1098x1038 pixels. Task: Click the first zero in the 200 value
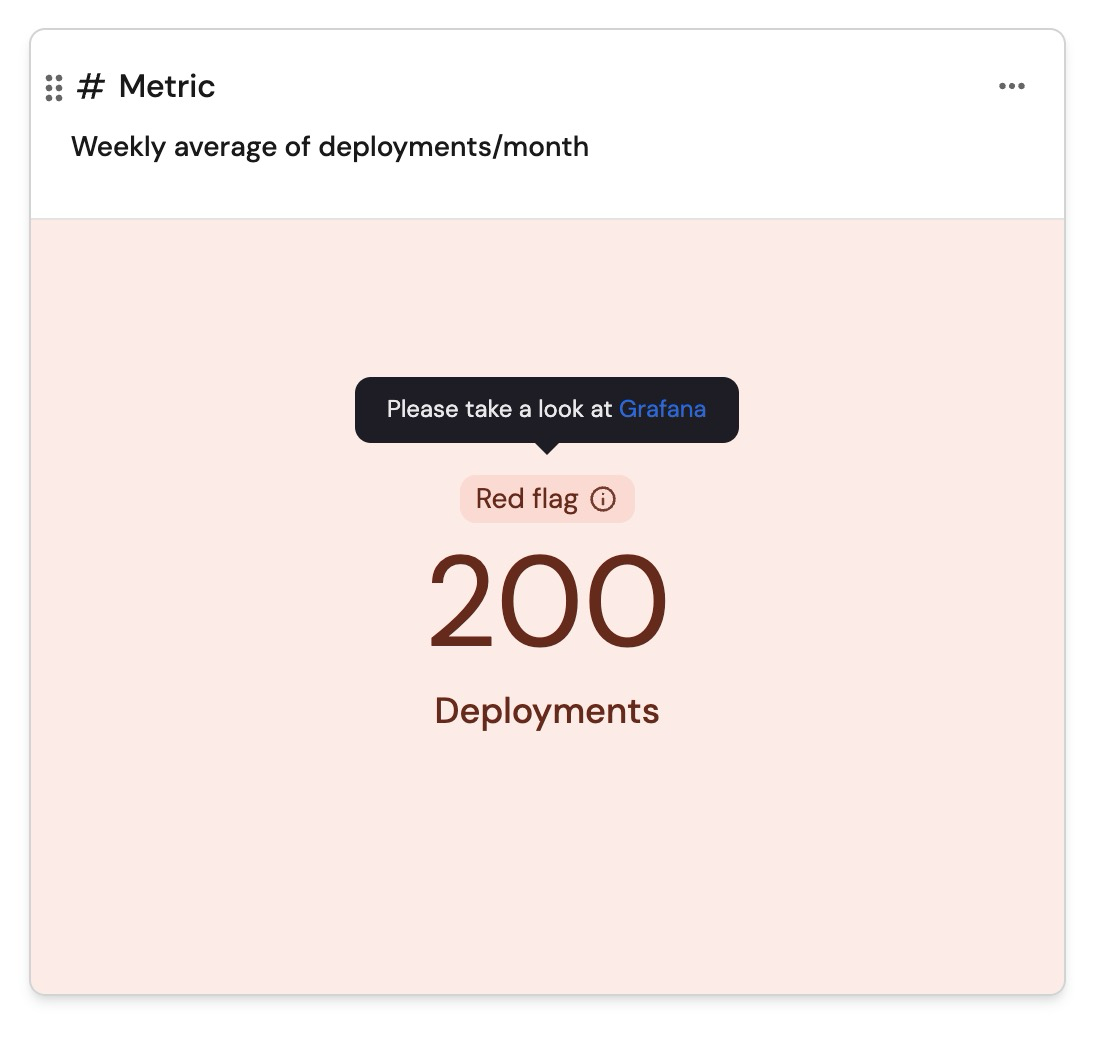(547, 603)
